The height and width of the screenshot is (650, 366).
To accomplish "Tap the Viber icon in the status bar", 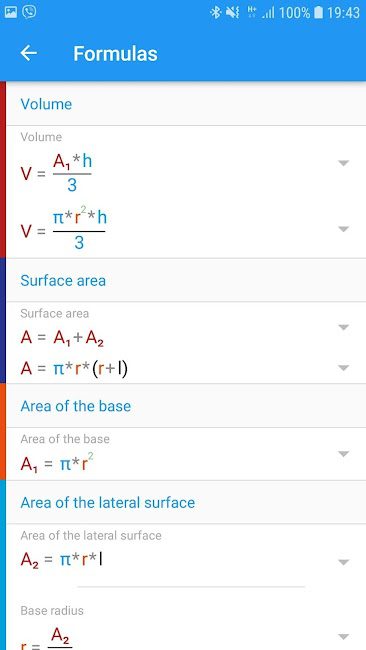I will point(29,12).
